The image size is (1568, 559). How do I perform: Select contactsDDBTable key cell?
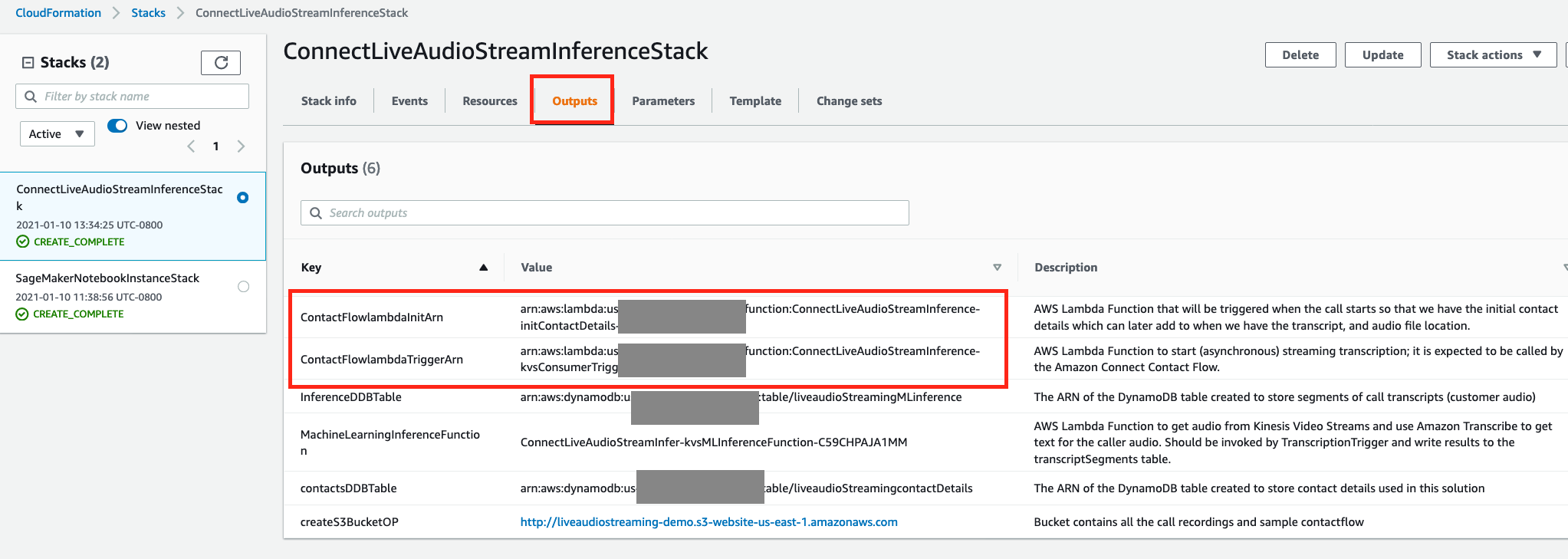(349, 488)
